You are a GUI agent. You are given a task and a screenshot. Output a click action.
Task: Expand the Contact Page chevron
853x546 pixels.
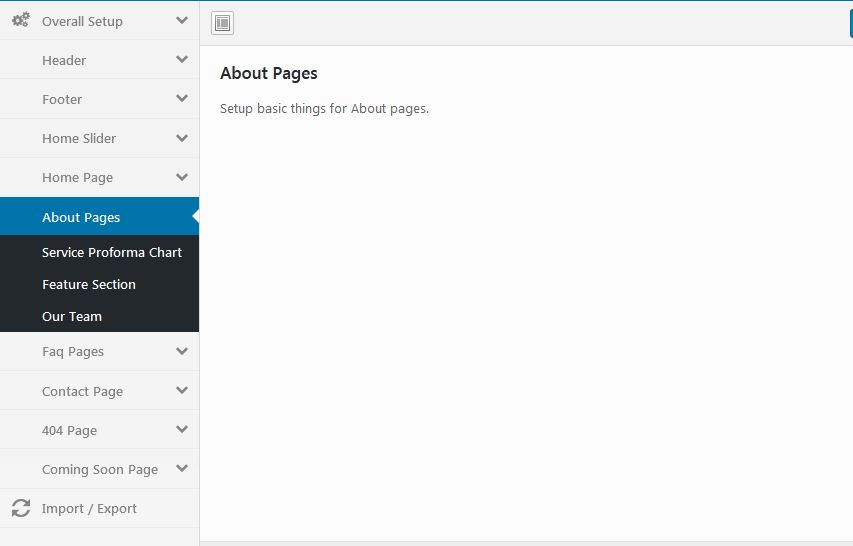tap(181, 390)
